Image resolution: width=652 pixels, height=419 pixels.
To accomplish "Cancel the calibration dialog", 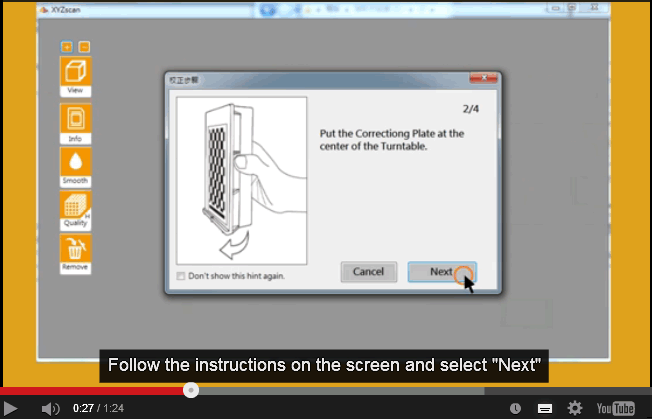I will coord(369,272).
